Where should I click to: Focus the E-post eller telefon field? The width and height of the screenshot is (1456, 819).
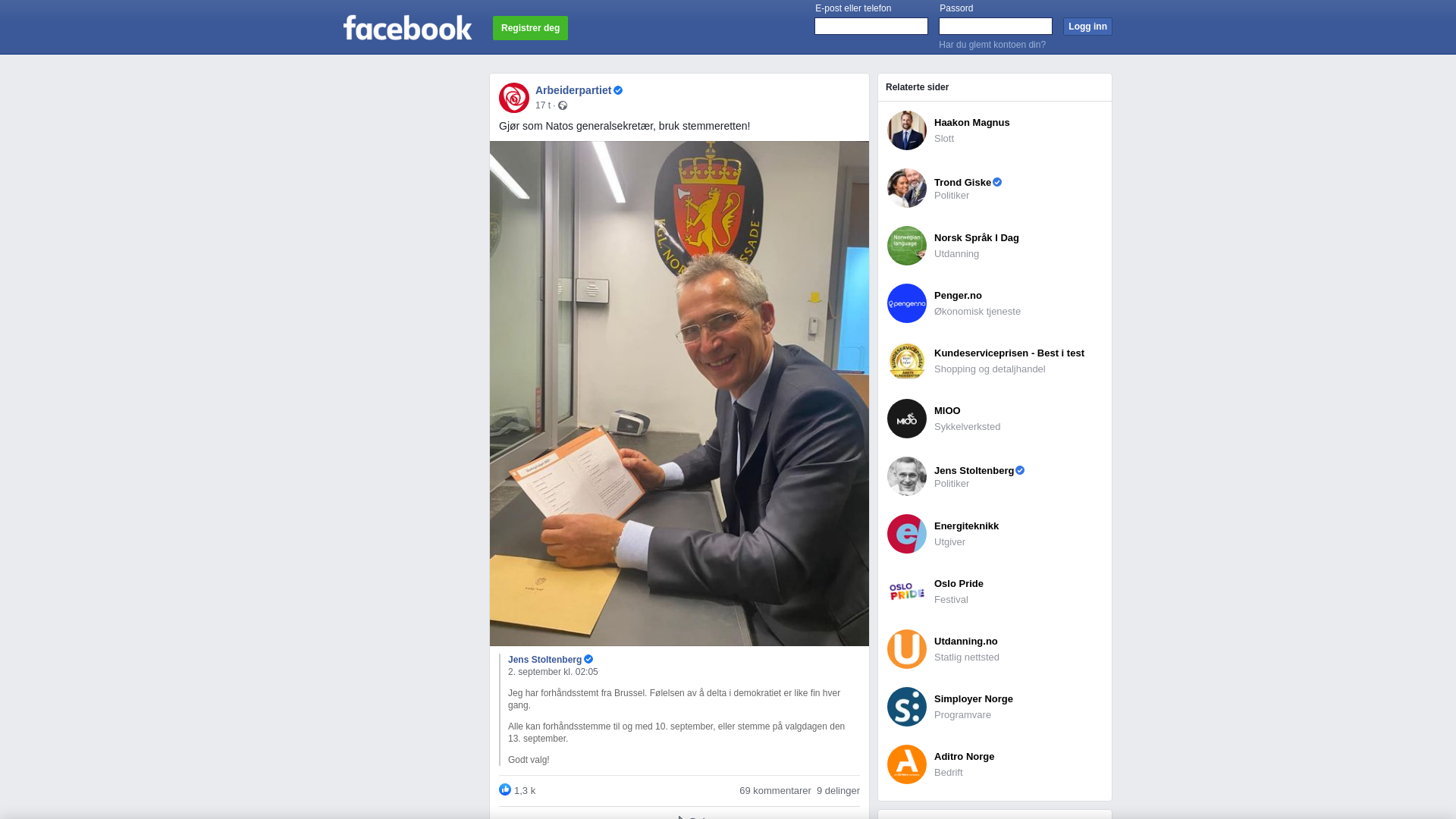(x=871, y=27)
